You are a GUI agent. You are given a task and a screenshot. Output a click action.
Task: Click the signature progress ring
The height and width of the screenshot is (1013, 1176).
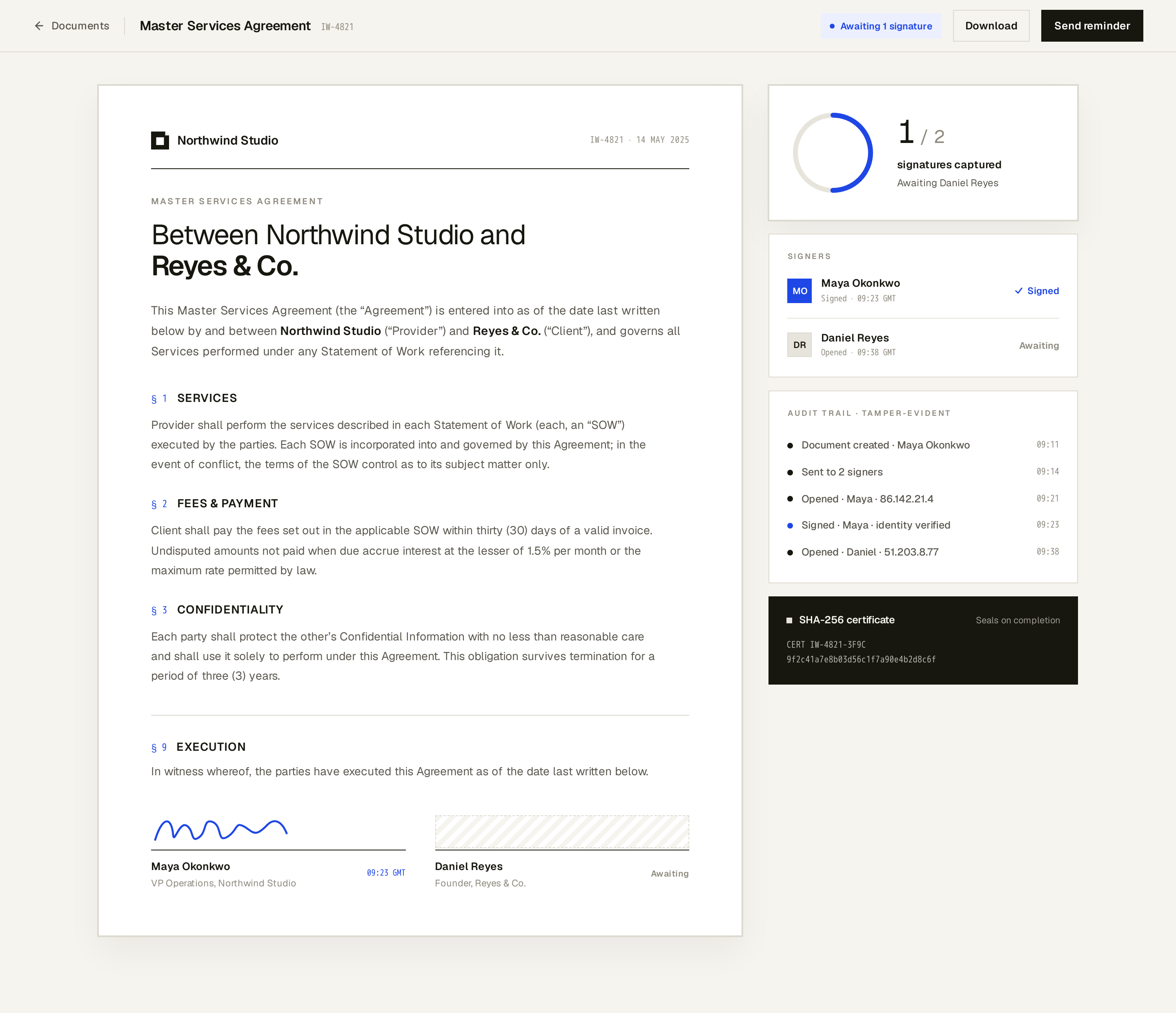833,153
